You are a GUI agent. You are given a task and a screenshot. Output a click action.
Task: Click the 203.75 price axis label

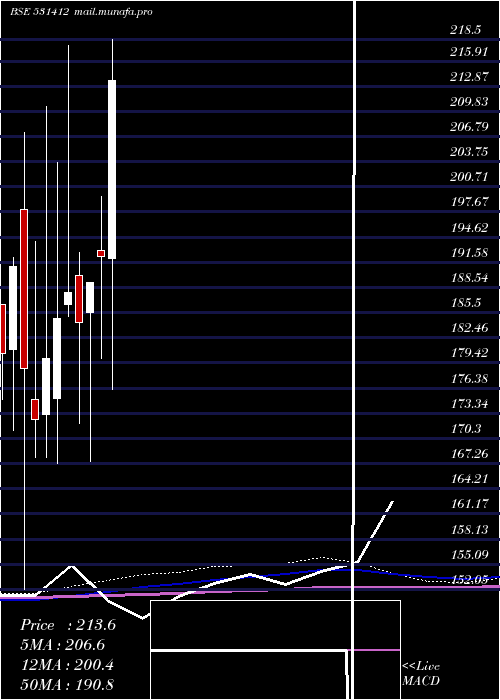point(469,152)
